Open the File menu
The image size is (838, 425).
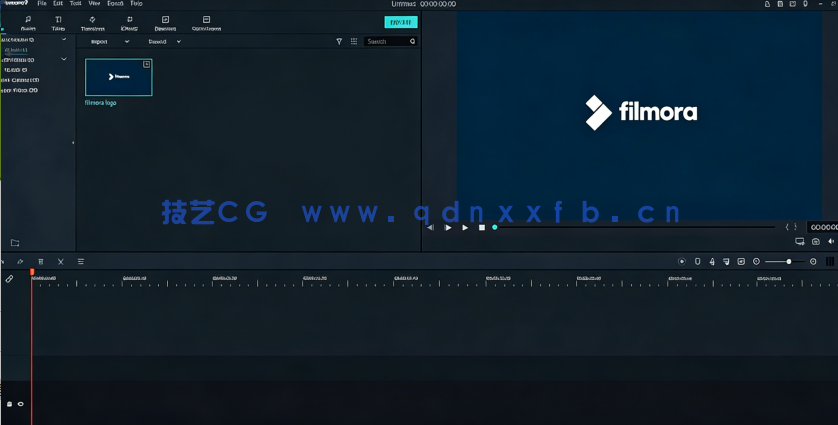[x=42, y=4]
